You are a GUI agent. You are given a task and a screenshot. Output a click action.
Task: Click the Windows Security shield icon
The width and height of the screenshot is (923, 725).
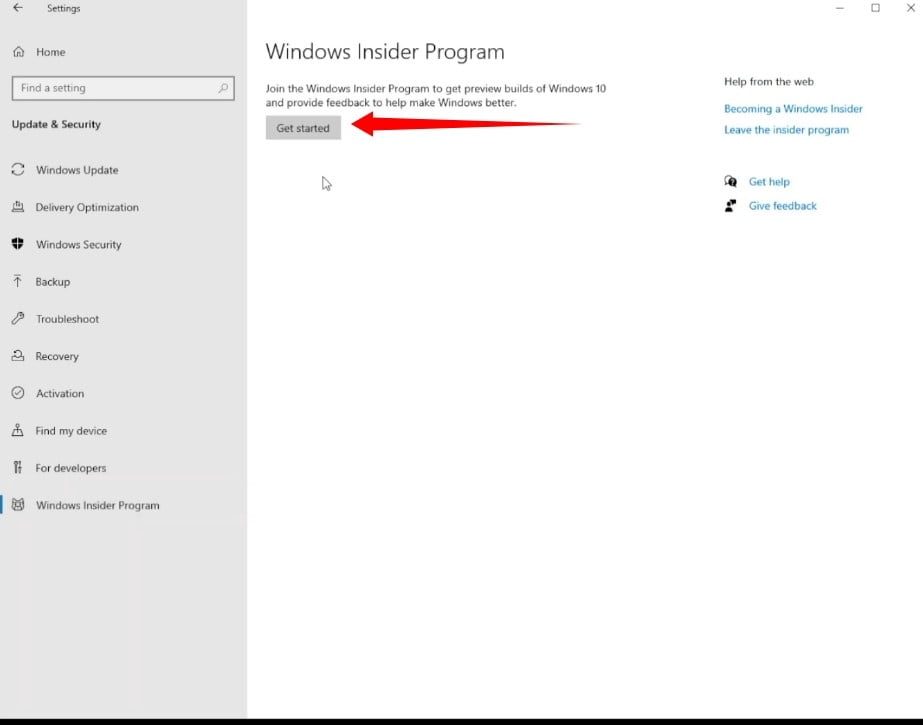tap(18, 244)
